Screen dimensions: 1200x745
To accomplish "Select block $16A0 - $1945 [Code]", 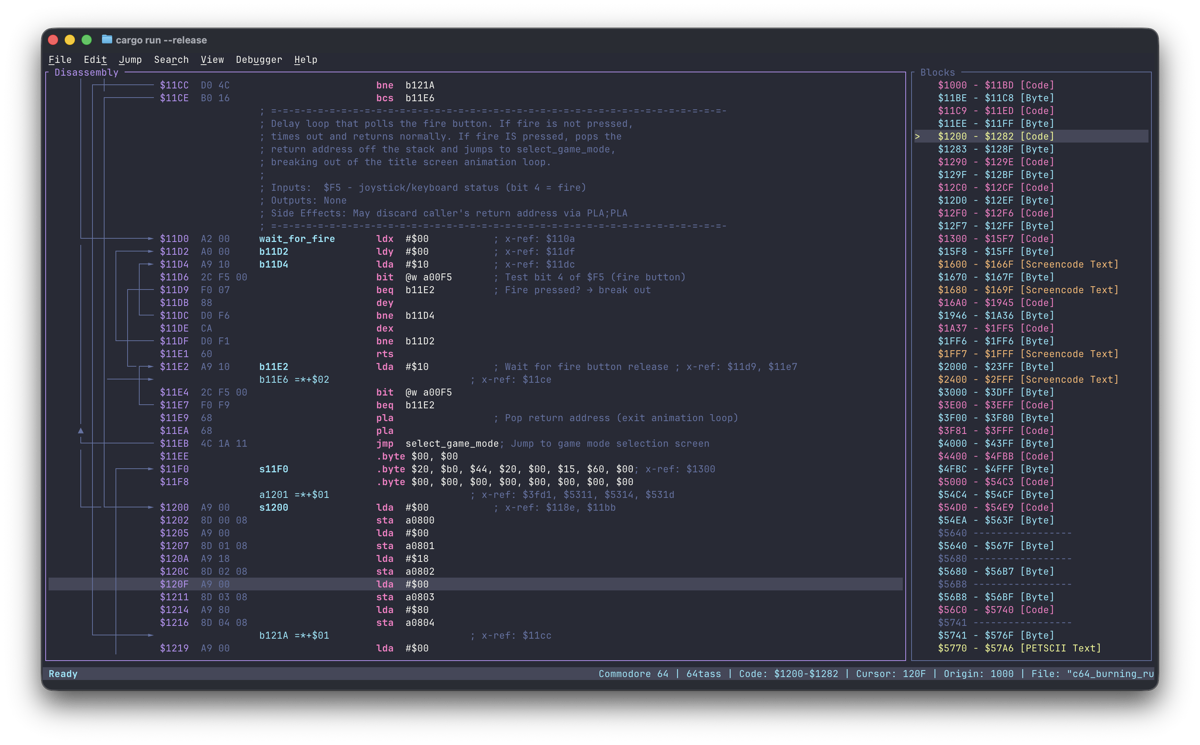I will point(1031,302).
